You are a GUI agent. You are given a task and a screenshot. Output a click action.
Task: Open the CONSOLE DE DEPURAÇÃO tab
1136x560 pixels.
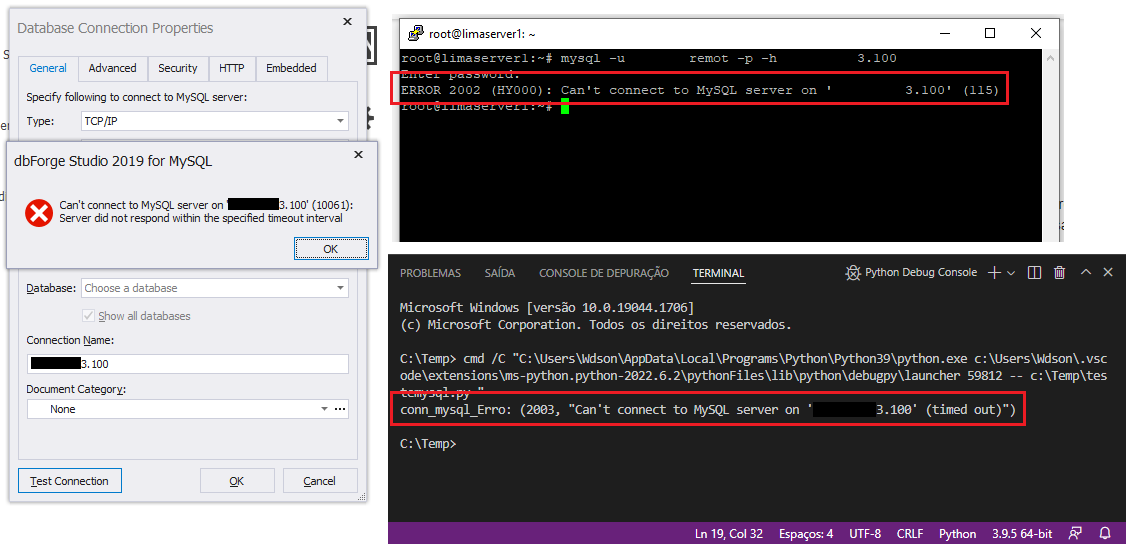tap(604, 273)
